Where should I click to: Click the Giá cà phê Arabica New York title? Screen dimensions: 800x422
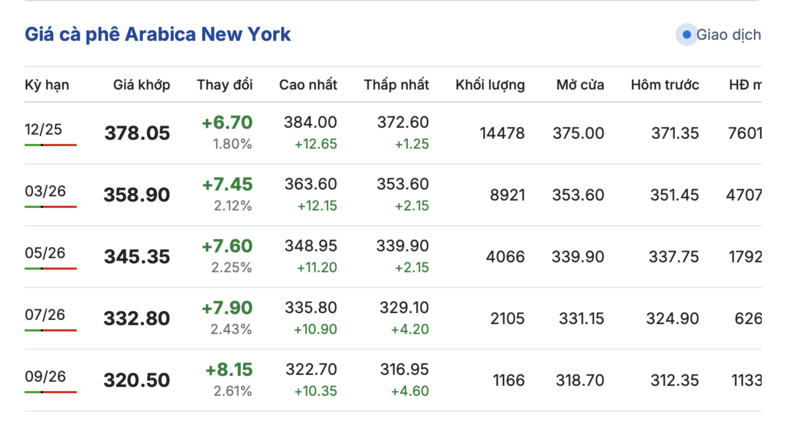click(x=158, y=35)
